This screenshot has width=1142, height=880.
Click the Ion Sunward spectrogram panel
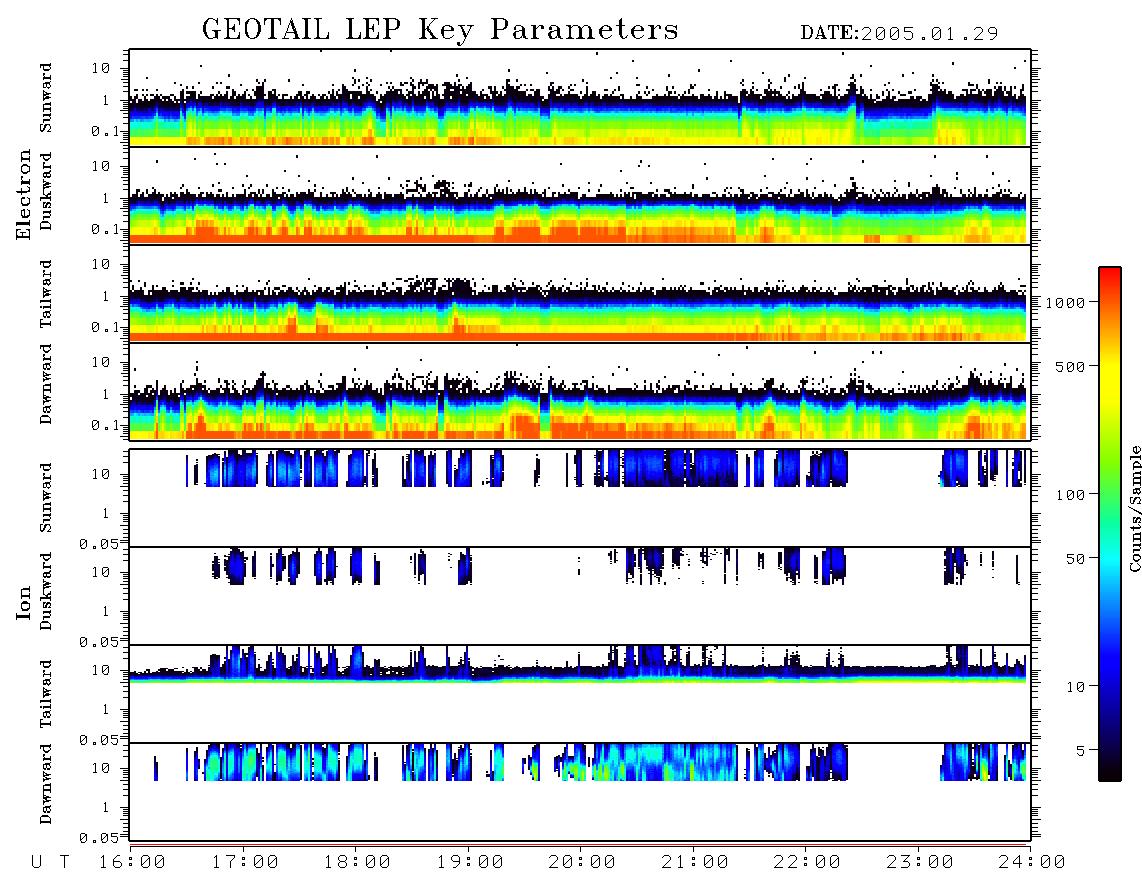(x=580, y=498)
